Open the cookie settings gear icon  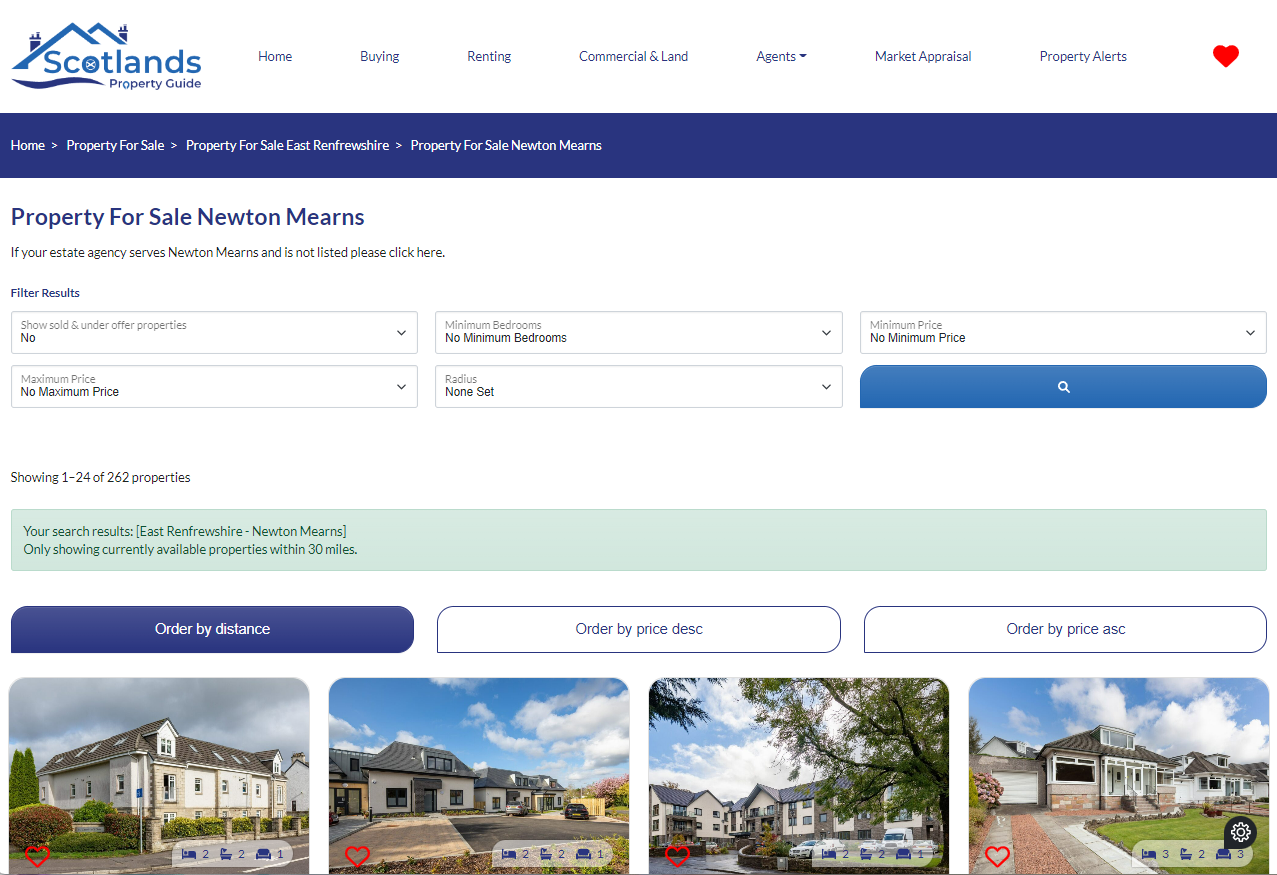(1240, 832)
